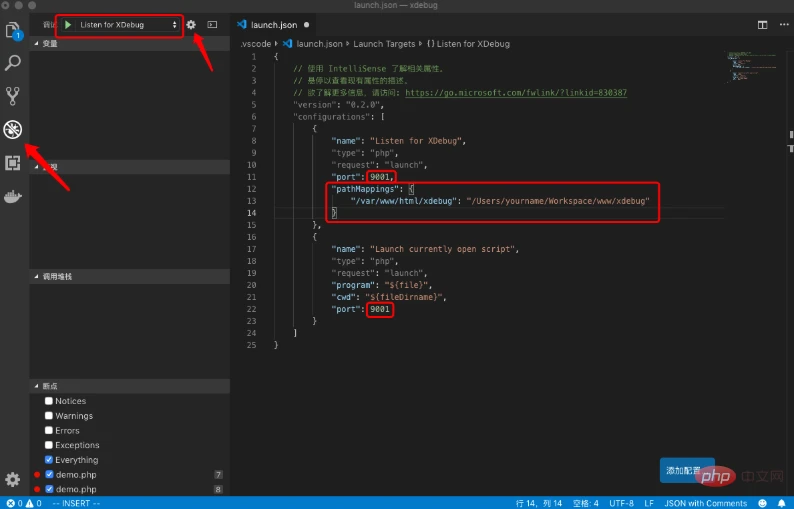The height and width of the screenshot is (509, 794).
Task: Click line and column indicator 行 14
Action: (x=539, y=503)
